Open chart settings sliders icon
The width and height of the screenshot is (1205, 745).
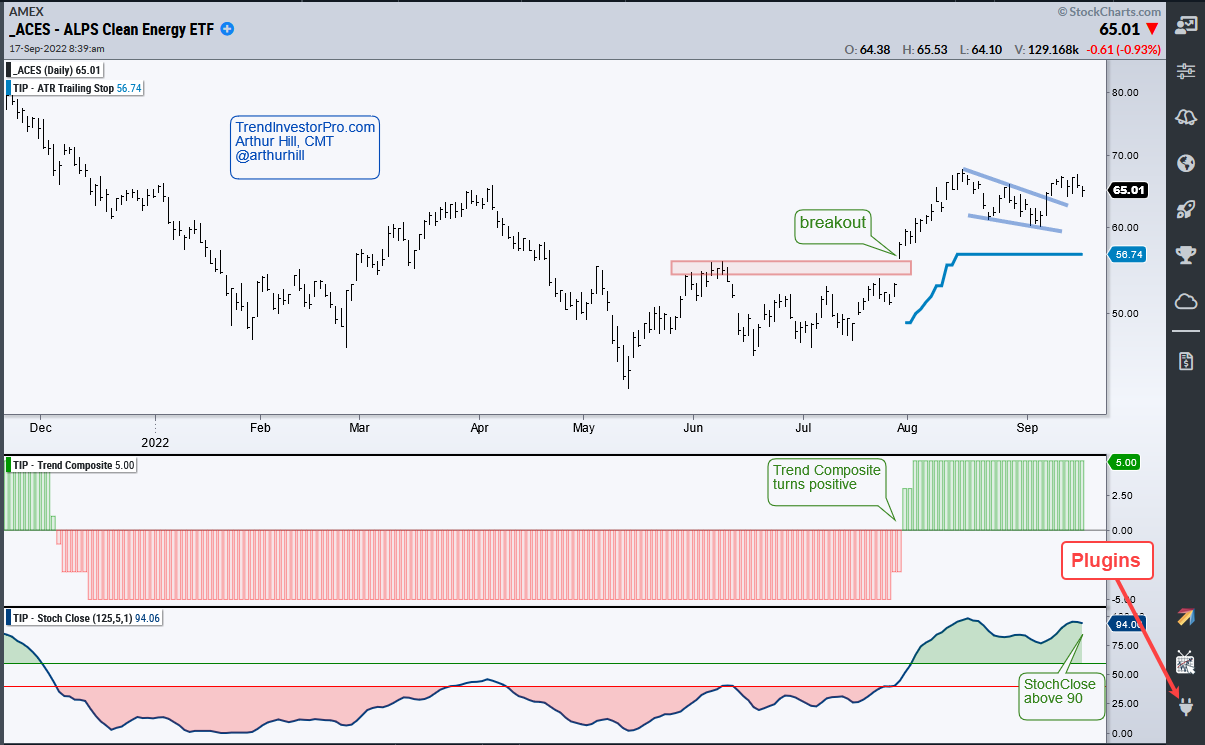[x=1187, y=71]
